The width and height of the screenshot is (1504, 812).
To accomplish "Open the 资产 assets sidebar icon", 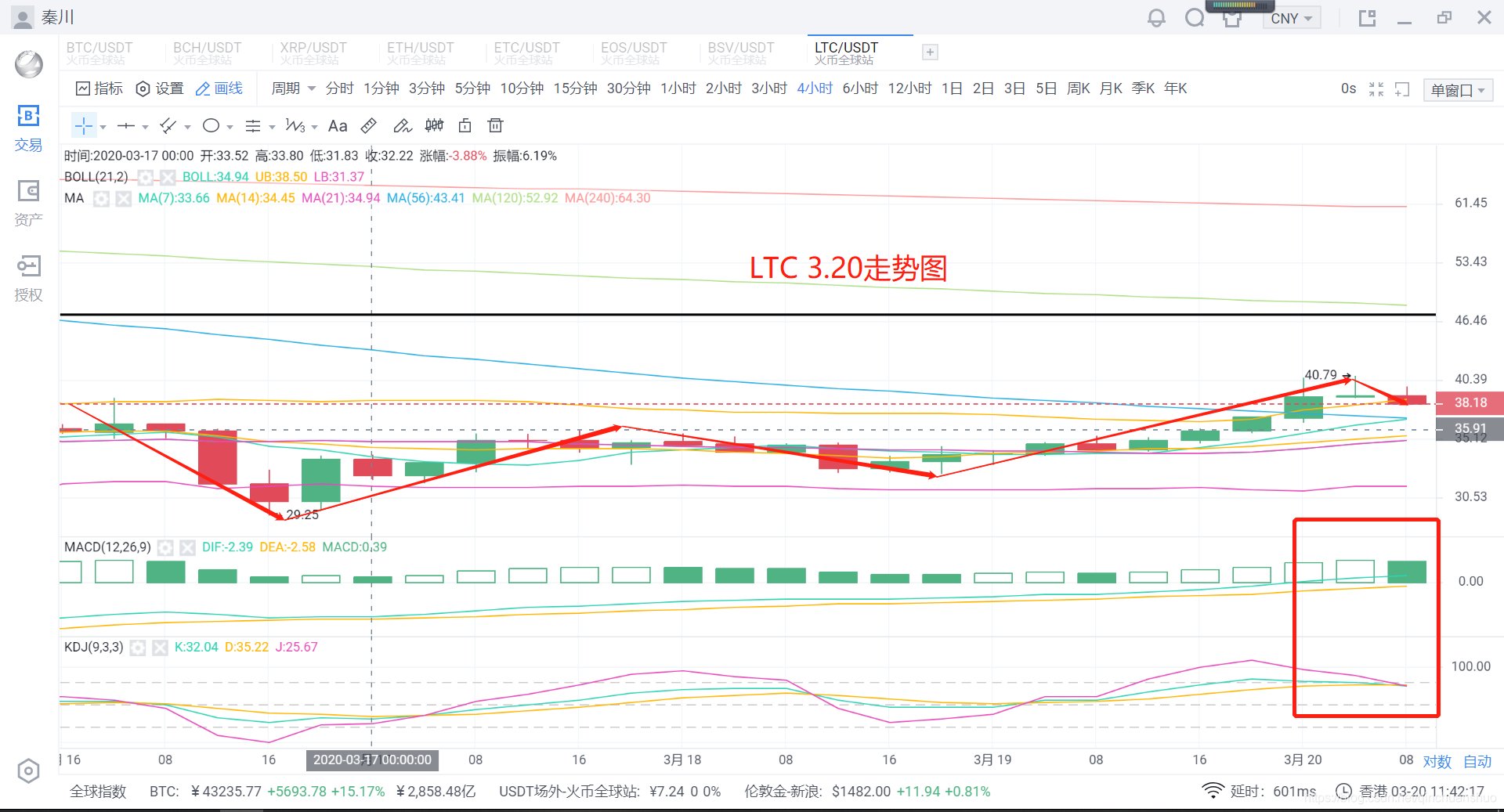I will pyautogui.click(x=28, y=203).
